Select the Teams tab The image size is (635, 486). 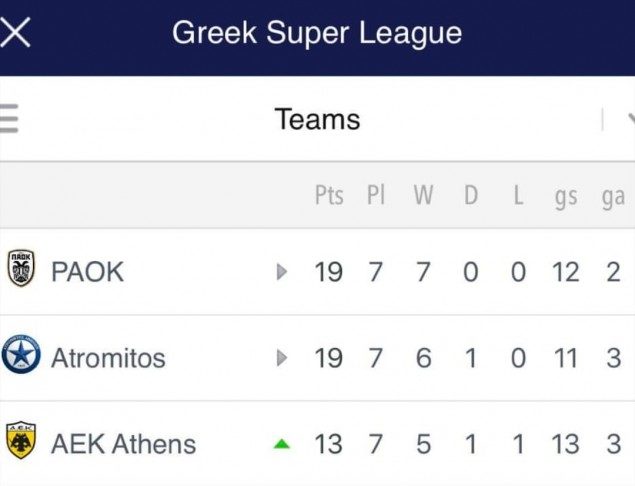(317, 120)
